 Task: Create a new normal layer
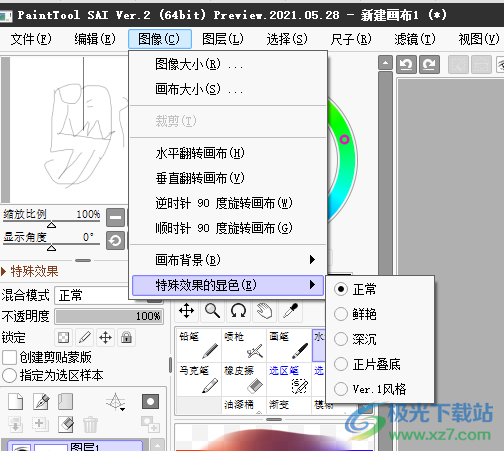pos(16,401)
